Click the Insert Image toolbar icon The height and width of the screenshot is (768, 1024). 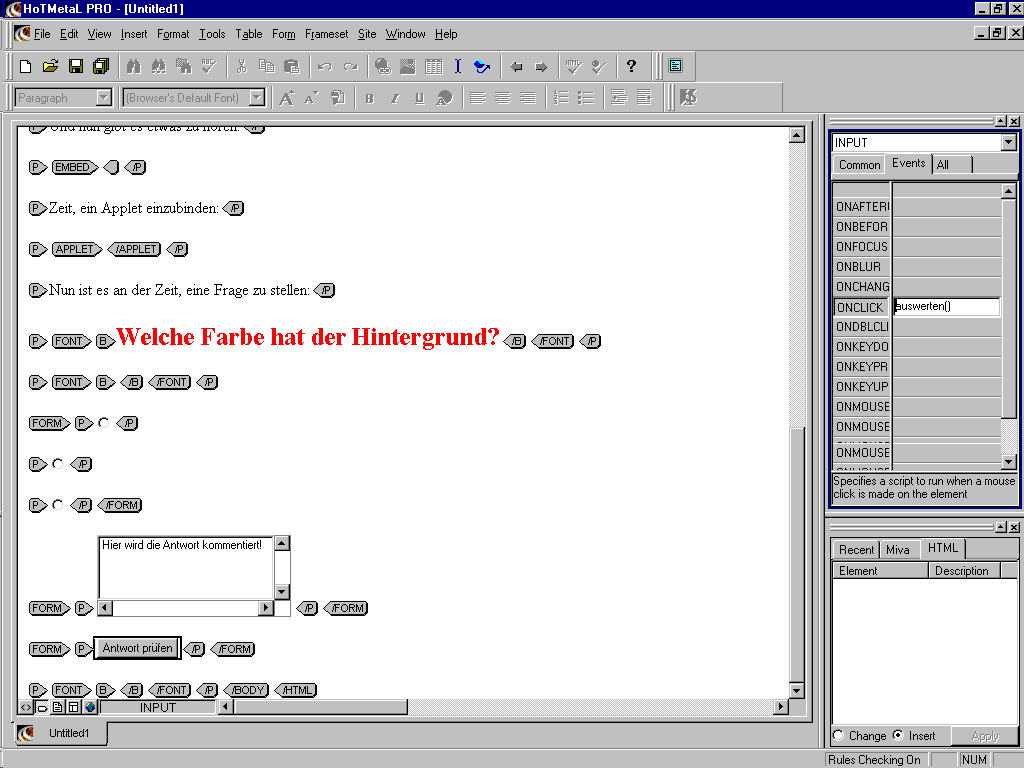pos(408,67)
